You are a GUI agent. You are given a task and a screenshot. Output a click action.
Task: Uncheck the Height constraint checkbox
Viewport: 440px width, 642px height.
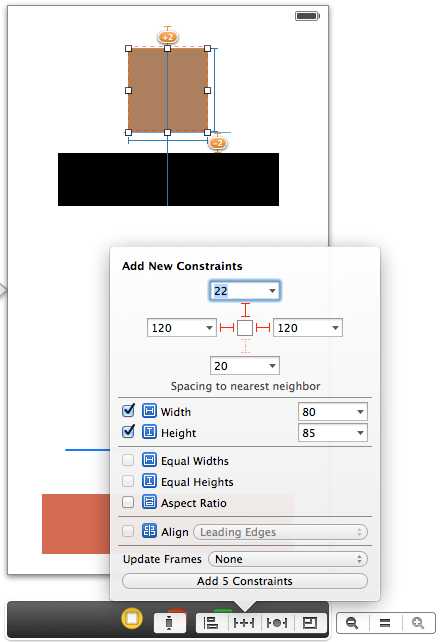coord(128,431)
